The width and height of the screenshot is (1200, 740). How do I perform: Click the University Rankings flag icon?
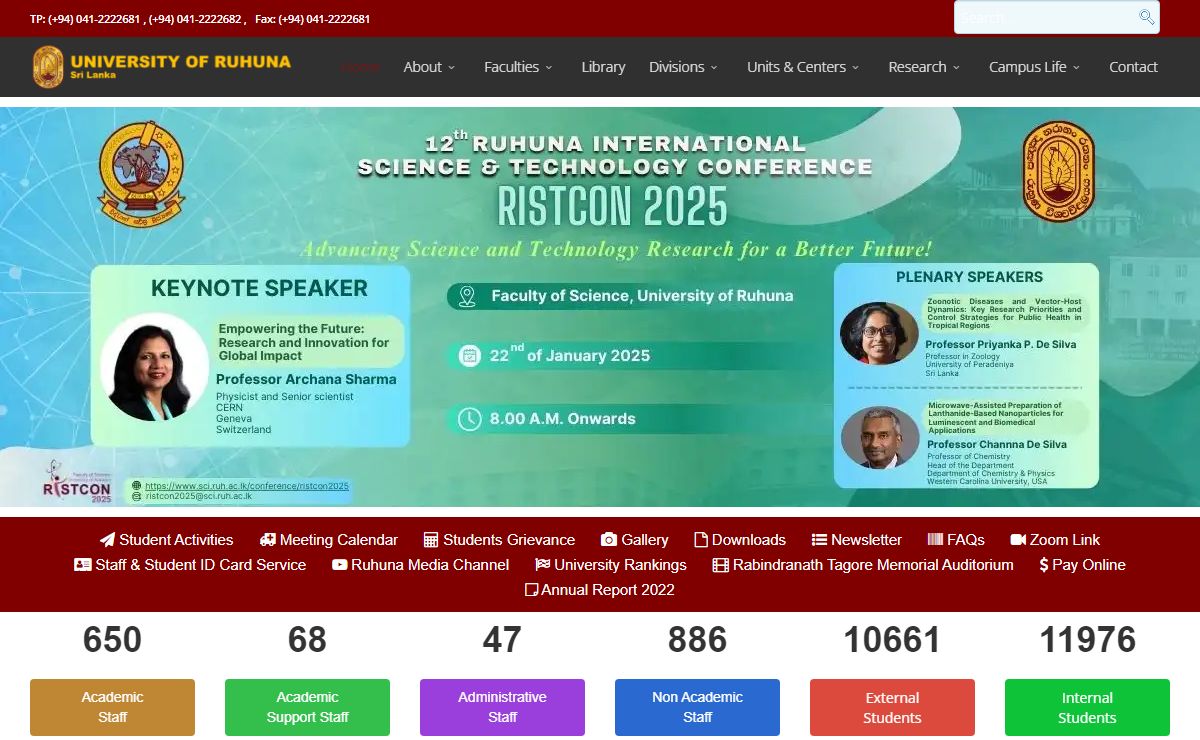click(x=543, y=565)
